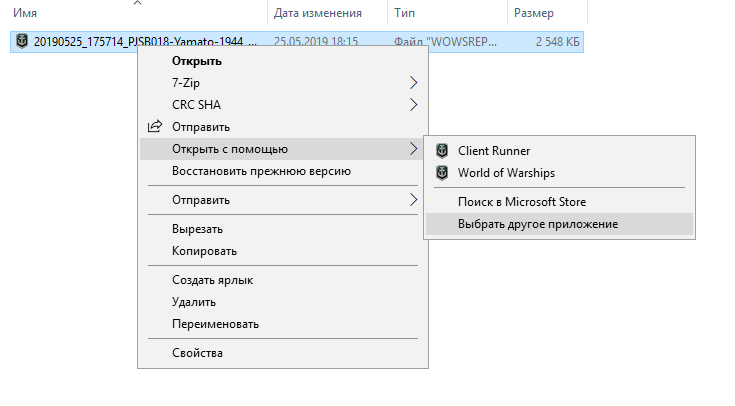Click the share icon beside Отправить

coord(155,127)
